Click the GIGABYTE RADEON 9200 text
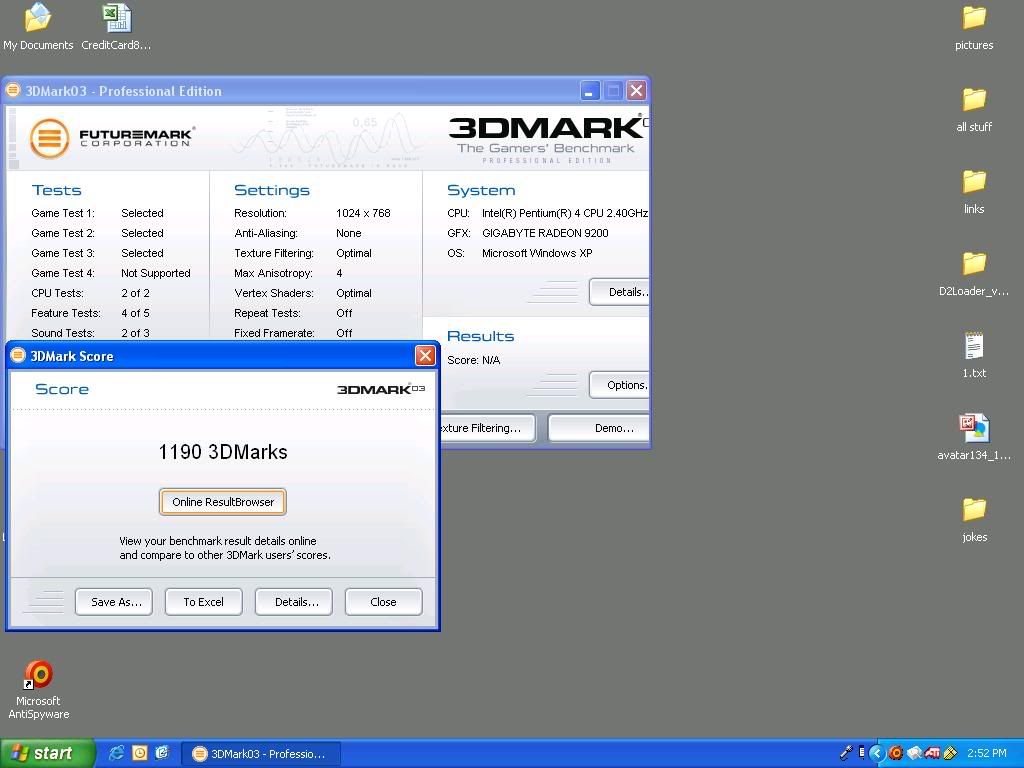1024x768 pixels. pos(545,233)
